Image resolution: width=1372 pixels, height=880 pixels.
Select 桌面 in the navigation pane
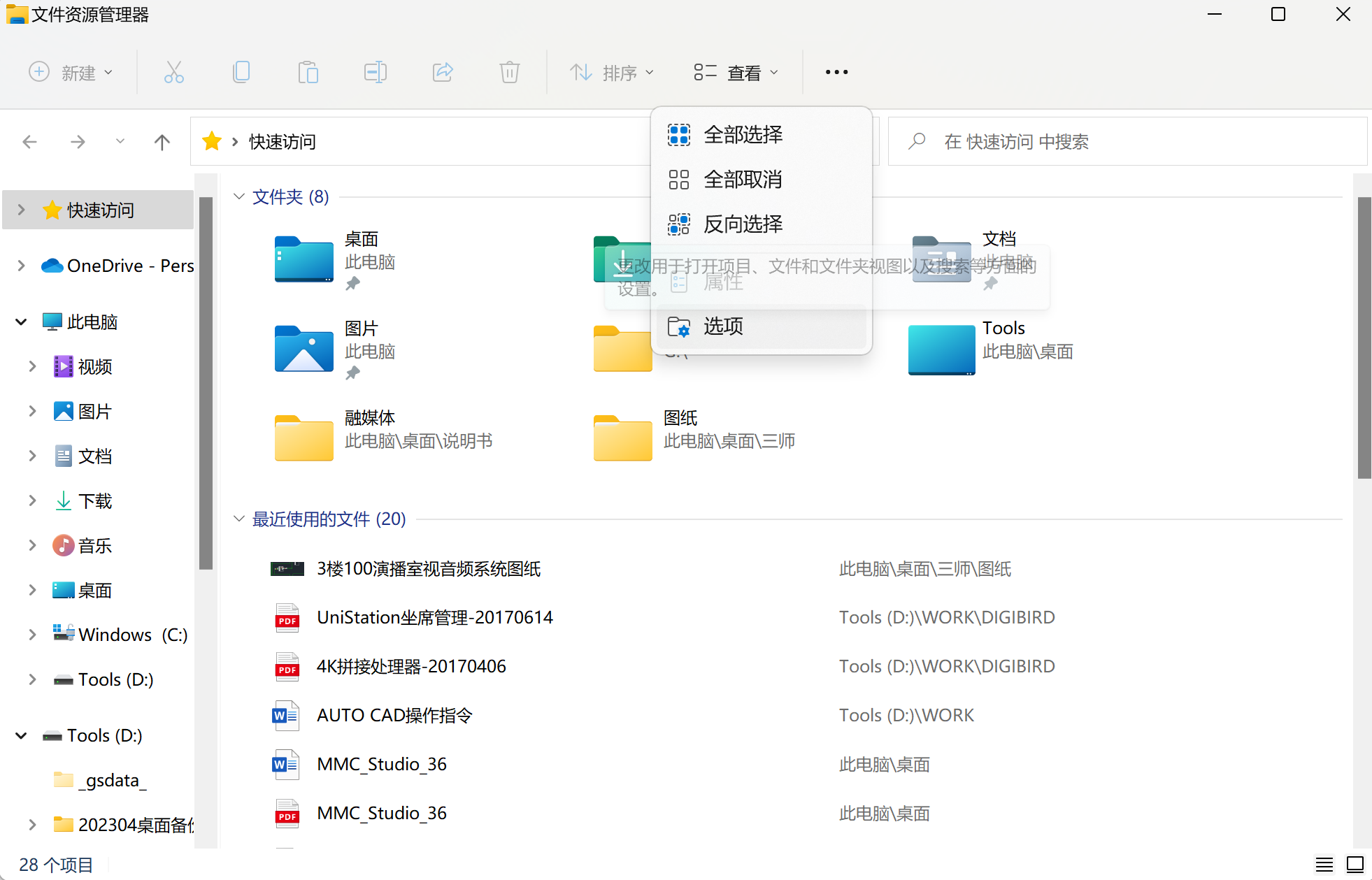pos(95,590)
